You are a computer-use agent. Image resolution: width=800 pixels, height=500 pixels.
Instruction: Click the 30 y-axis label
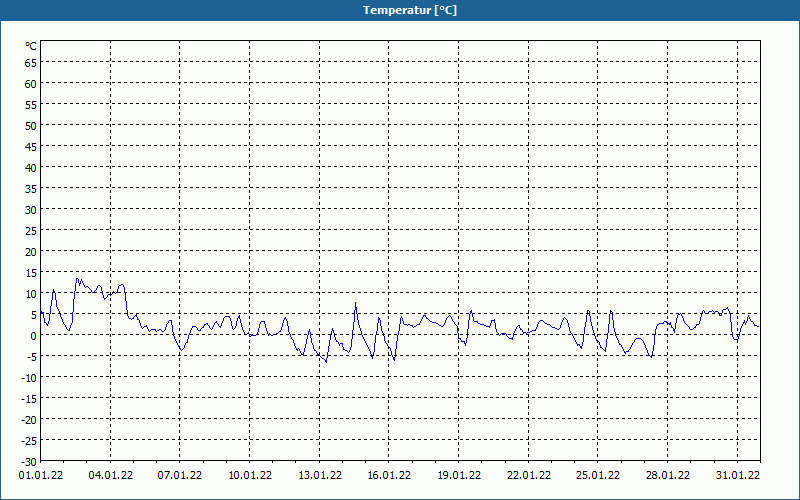coord(31,210)
